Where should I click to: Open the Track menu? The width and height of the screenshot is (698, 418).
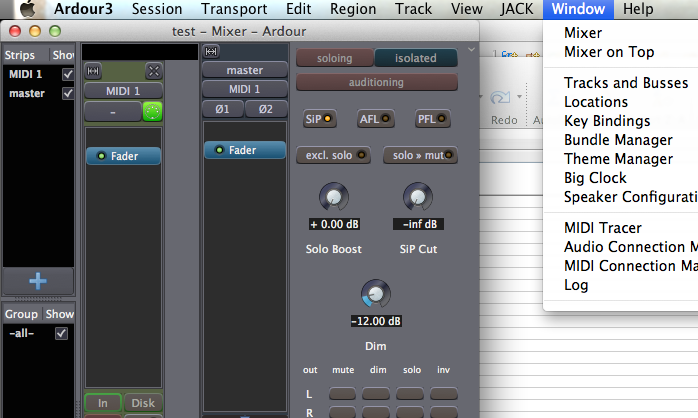click(413, 9)
